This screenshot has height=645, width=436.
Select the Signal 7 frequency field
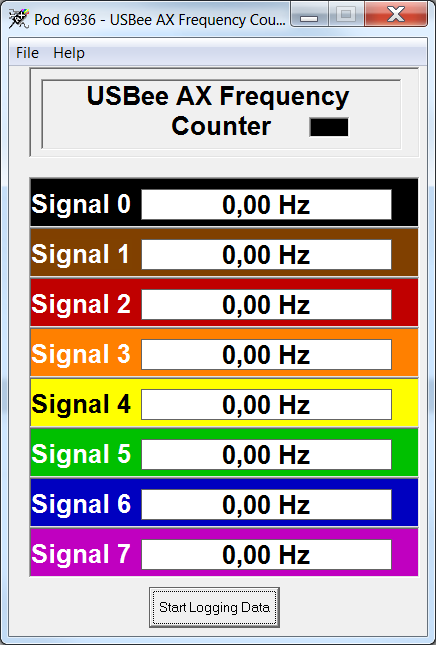pyautogui.click(x=266, y=555)
